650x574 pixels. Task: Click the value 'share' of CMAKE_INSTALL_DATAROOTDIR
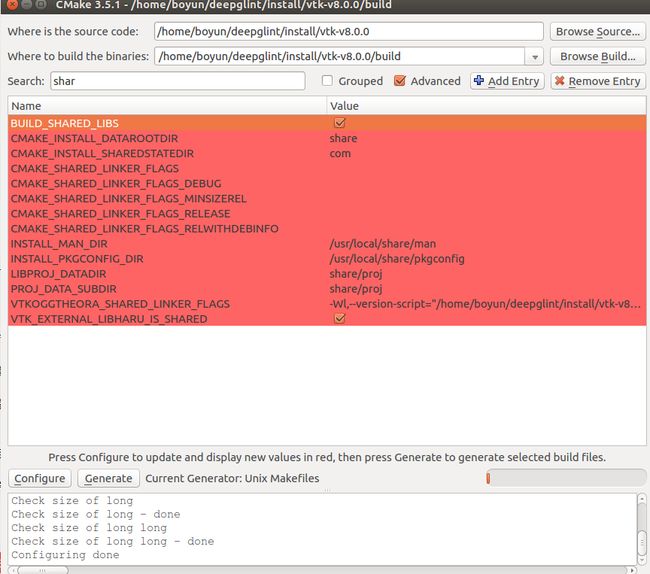343,138
